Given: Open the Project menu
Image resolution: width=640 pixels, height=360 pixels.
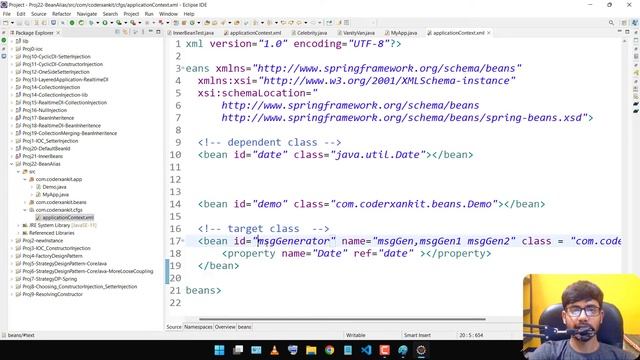Looking at the screenshot, I should (131, 13).
